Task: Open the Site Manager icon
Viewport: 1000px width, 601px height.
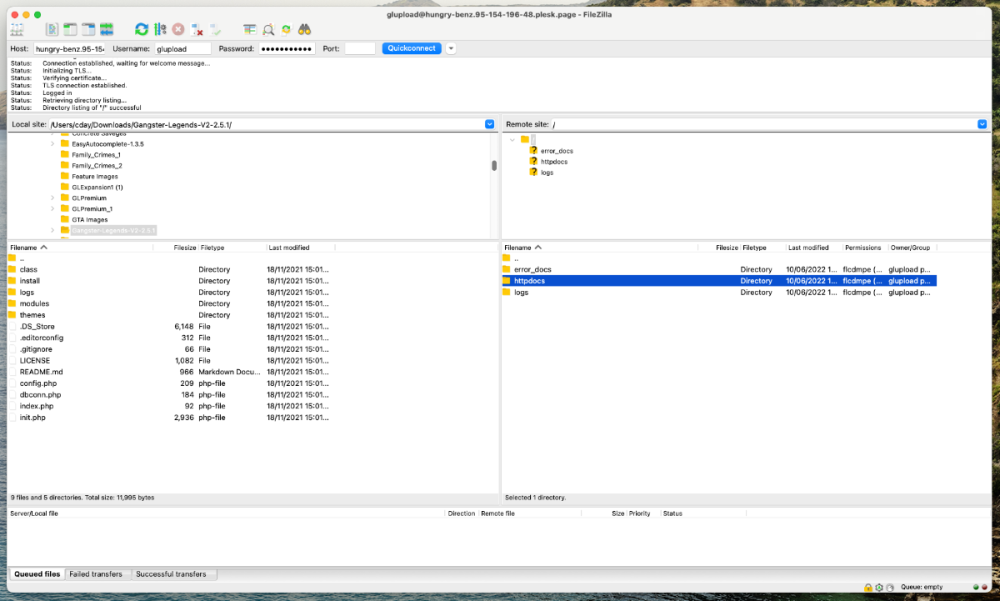Action: click(x=19, y=30)
